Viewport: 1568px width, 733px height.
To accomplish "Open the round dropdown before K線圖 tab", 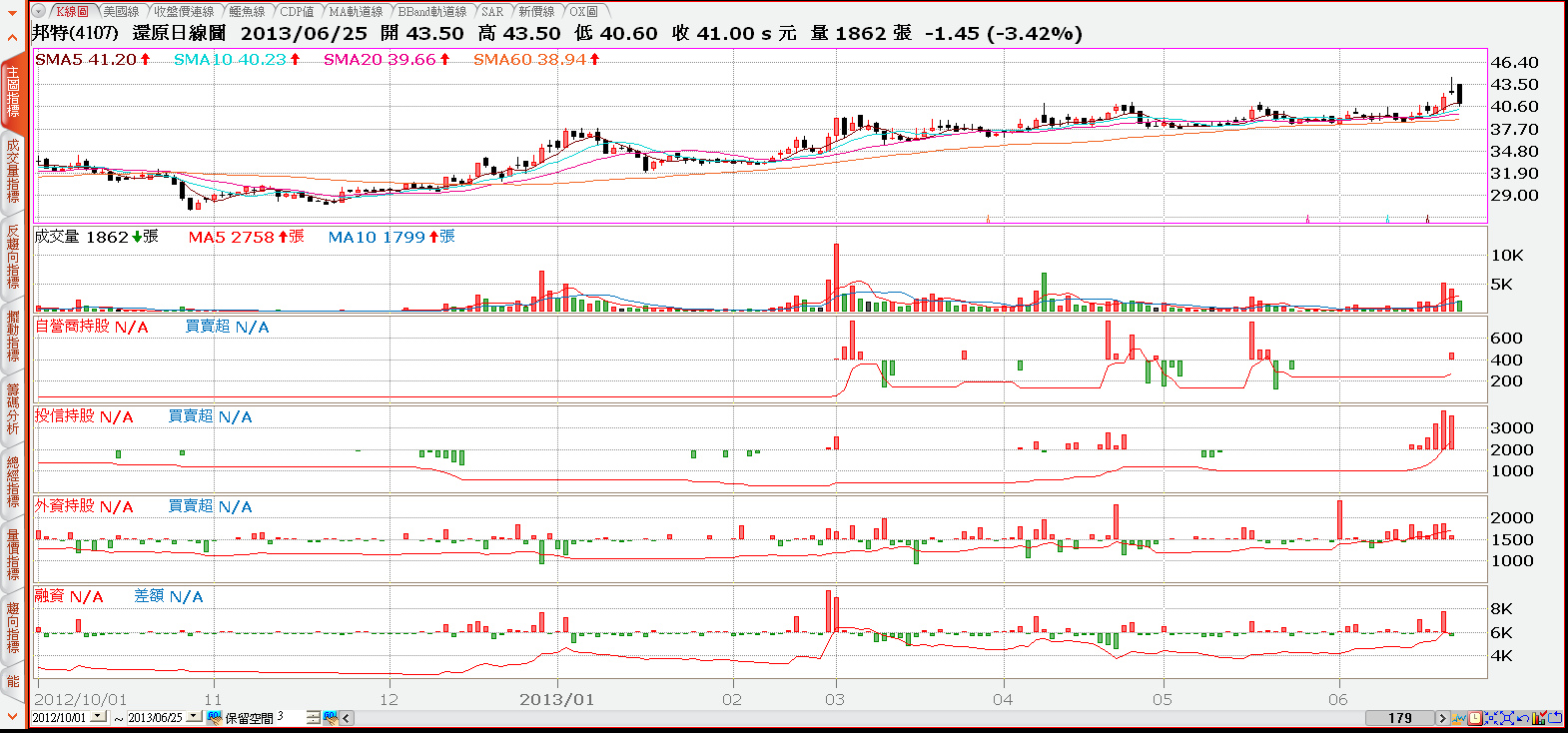I will tap(39, 12).
